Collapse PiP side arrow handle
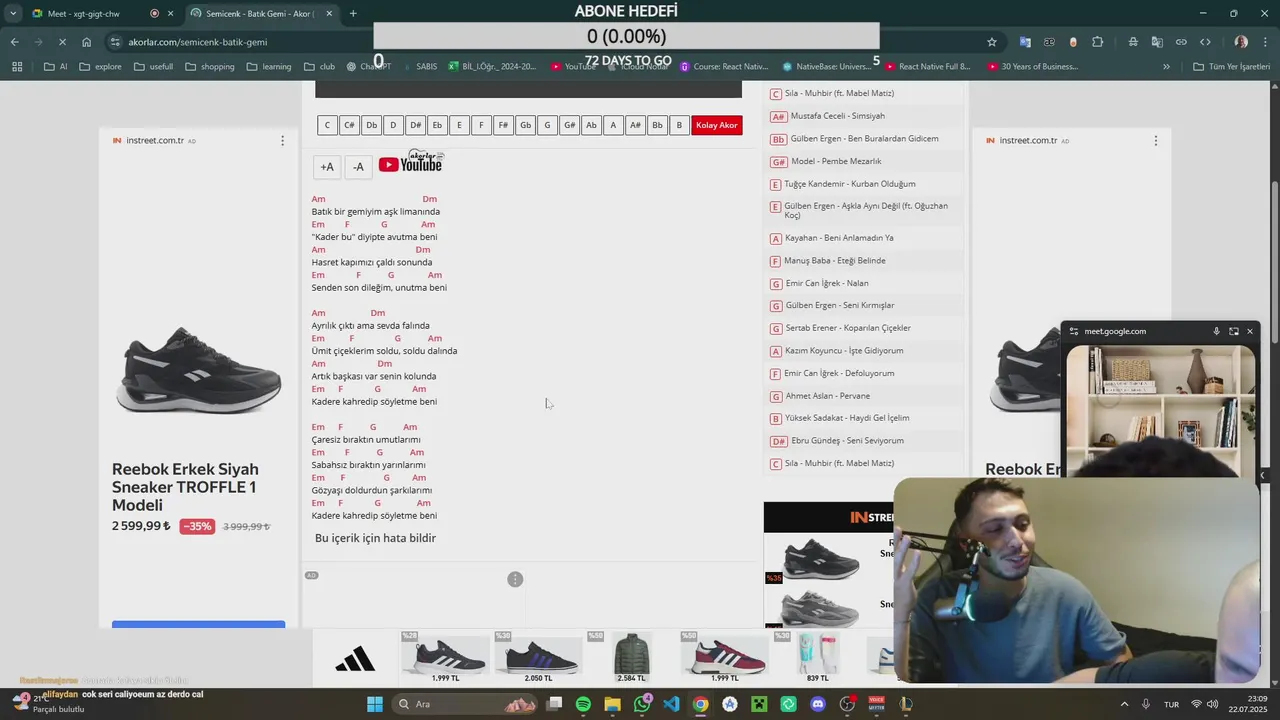Screen dimensions: 1280x720 1262,475
